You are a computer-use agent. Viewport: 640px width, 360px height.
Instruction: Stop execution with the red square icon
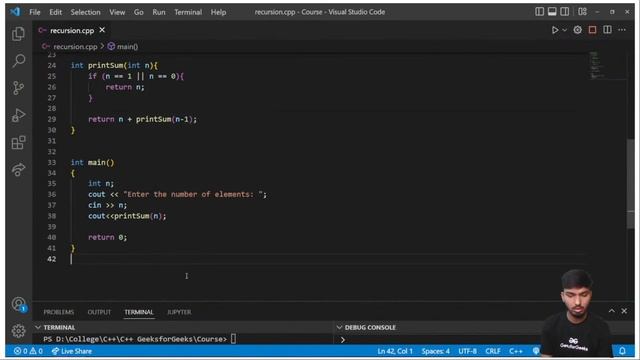coord(592,30)
